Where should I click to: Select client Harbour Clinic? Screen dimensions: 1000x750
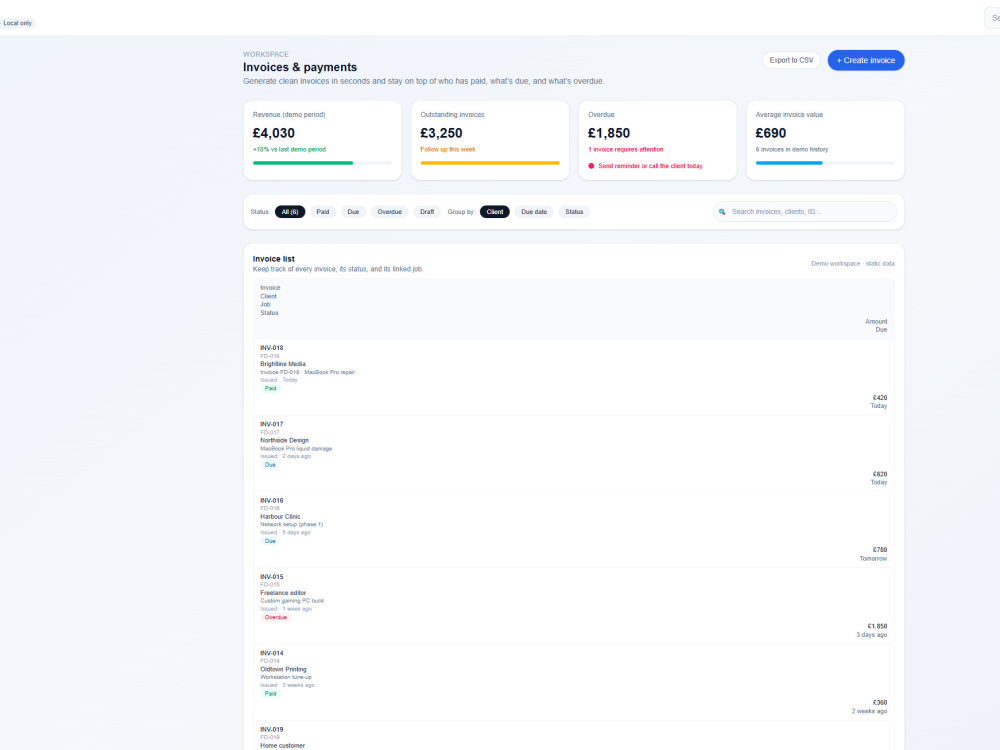pos(280,517)
